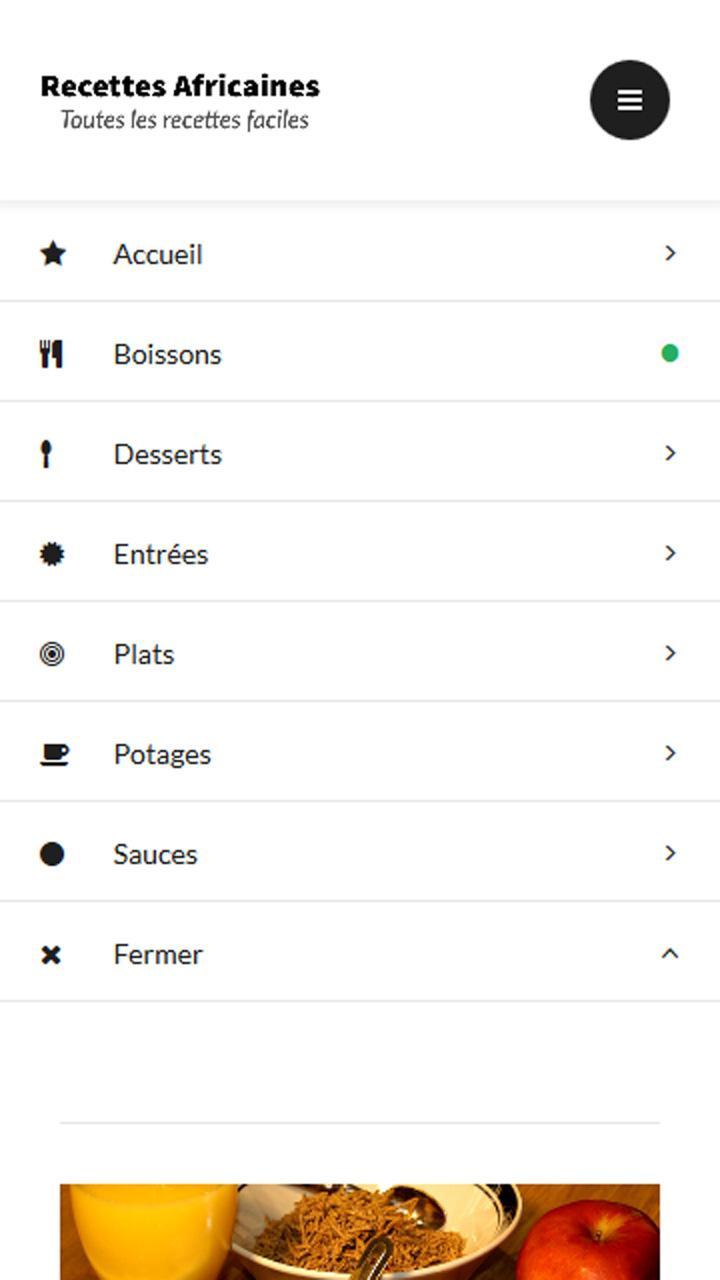Open the breakfast photo thumbnail below the menu
This screenshot has width=720, height=1280.
coord(360,1230)
